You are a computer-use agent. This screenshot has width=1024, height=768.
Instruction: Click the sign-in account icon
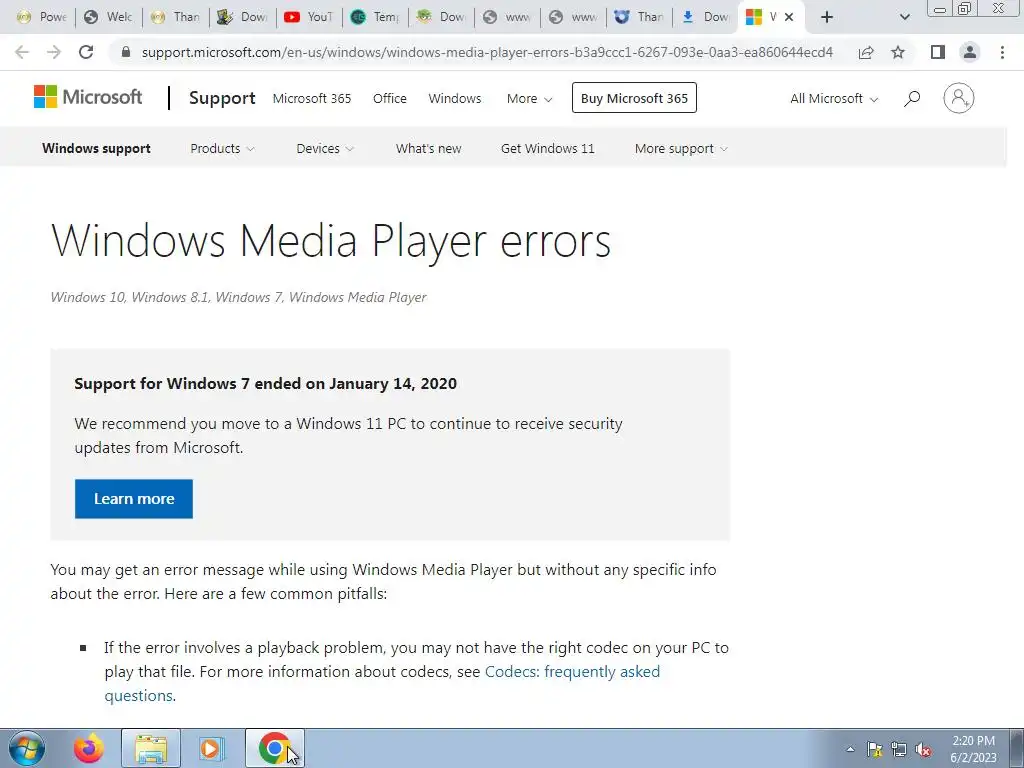point(958,98)
